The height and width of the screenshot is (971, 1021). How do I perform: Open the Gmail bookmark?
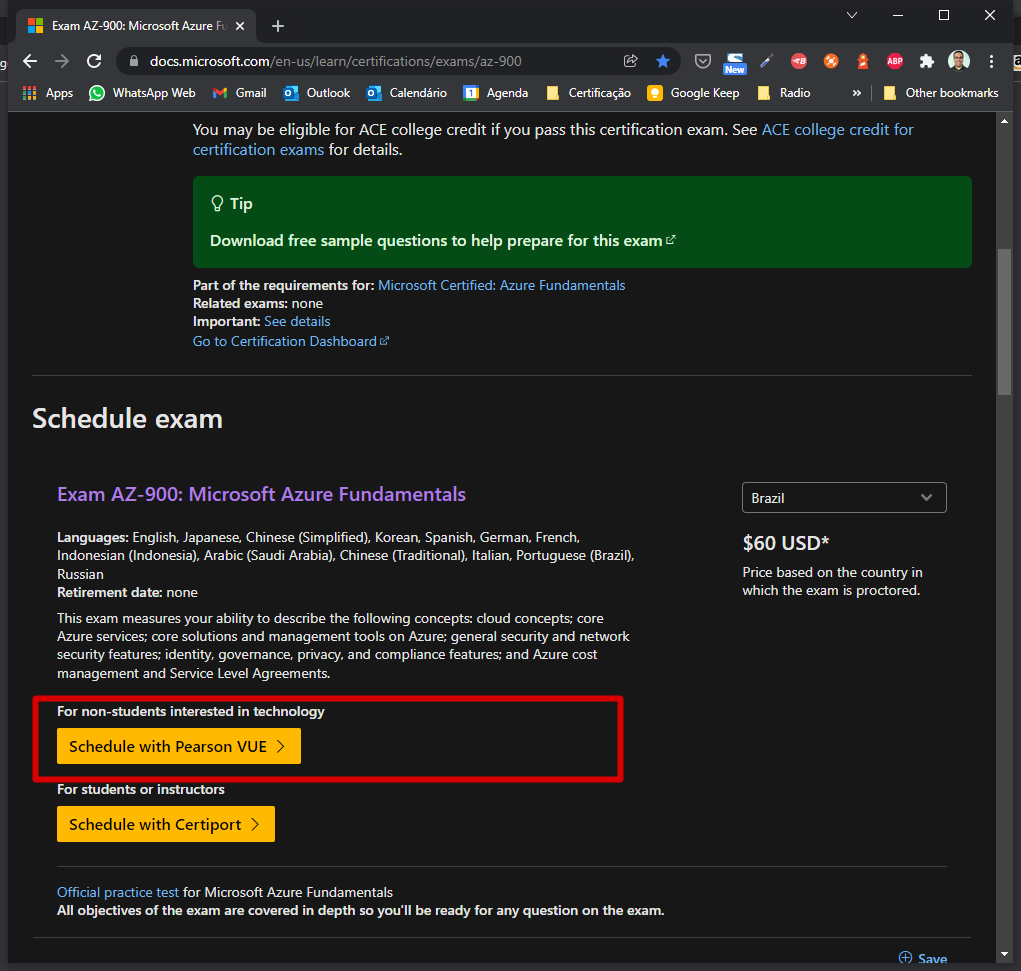click(240, 93)
